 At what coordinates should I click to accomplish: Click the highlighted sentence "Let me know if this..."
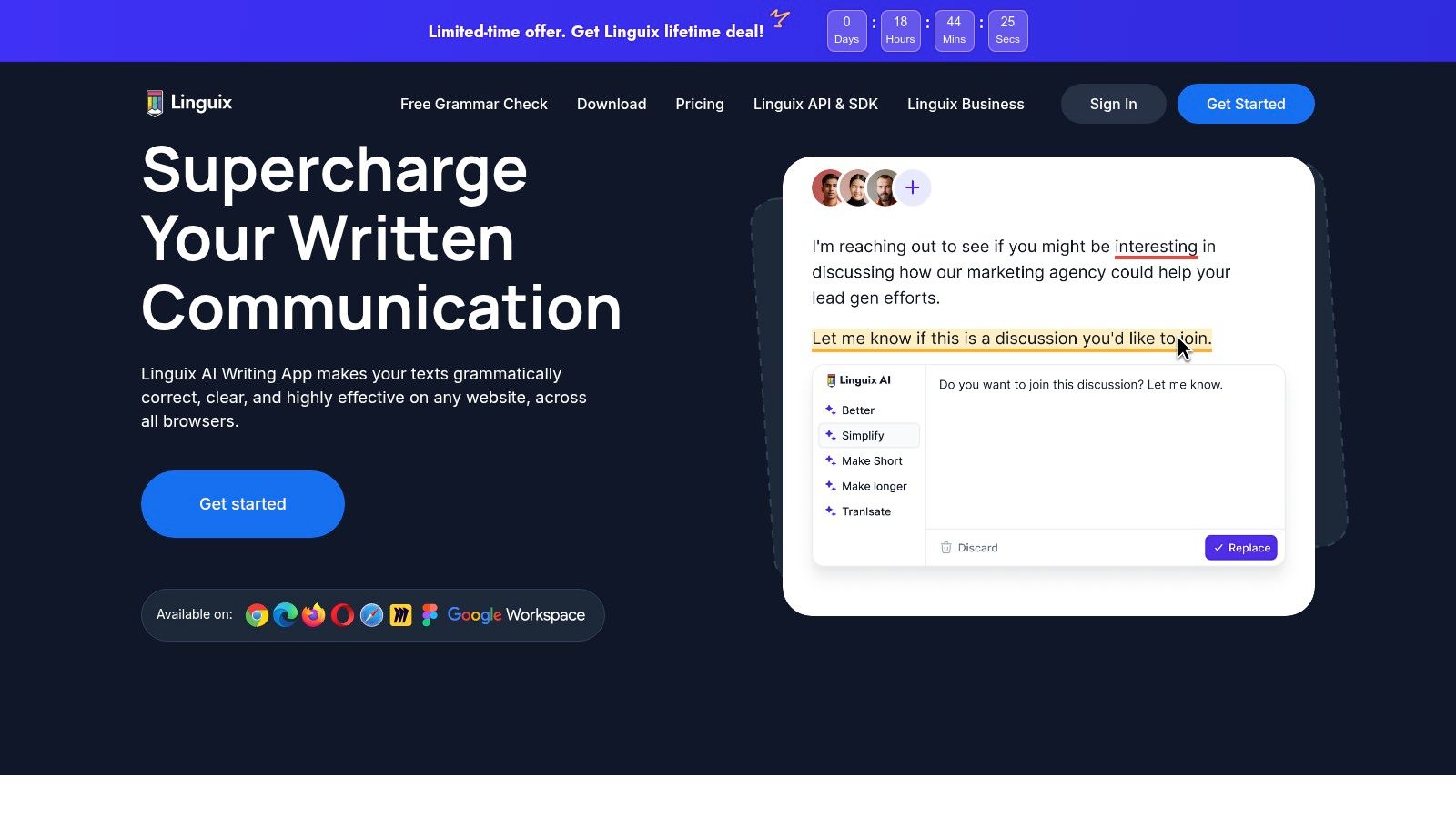click(1012, 339)
